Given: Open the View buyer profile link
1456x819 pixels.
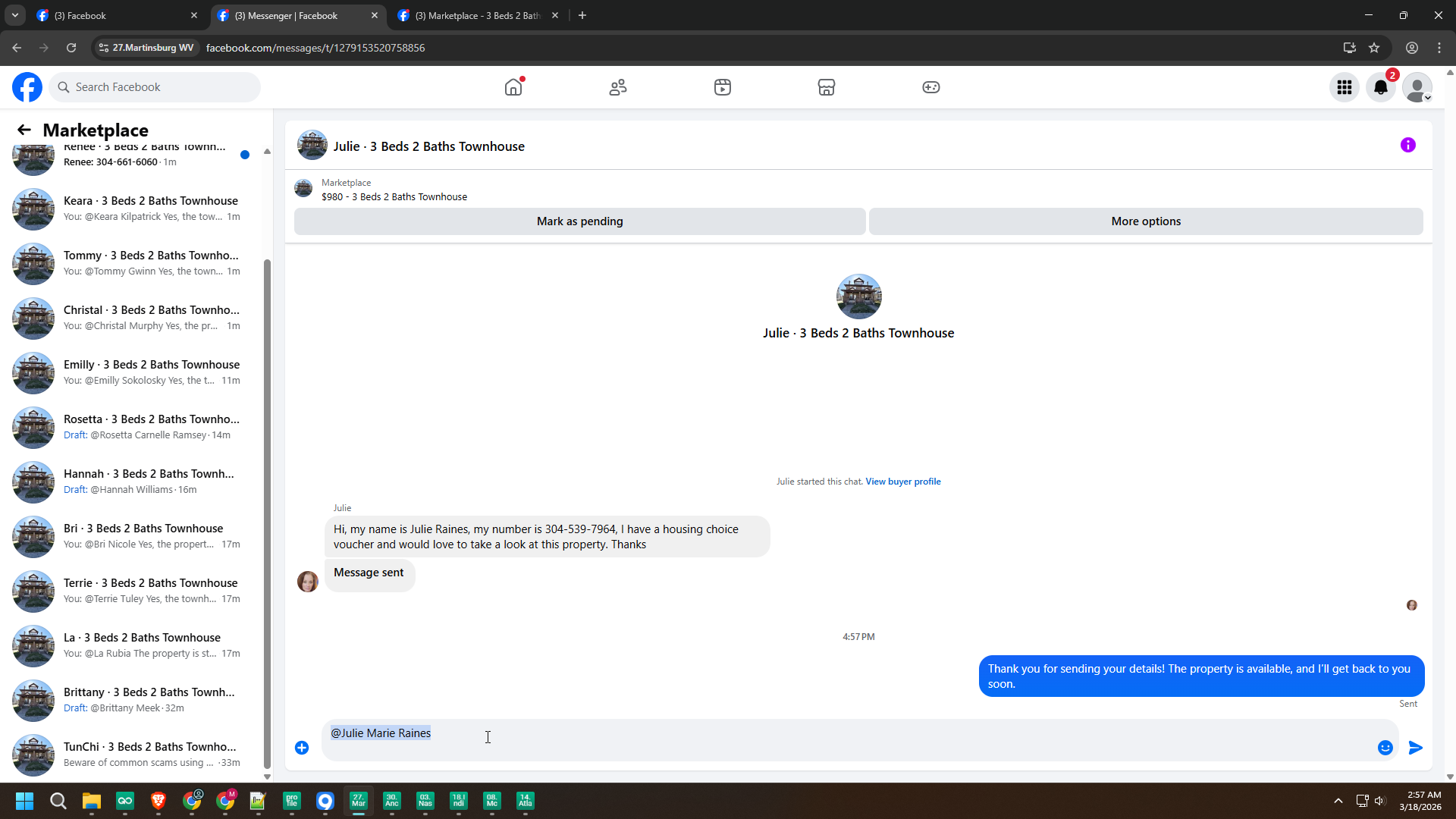Looking at the screenshot, I should 903,482.
